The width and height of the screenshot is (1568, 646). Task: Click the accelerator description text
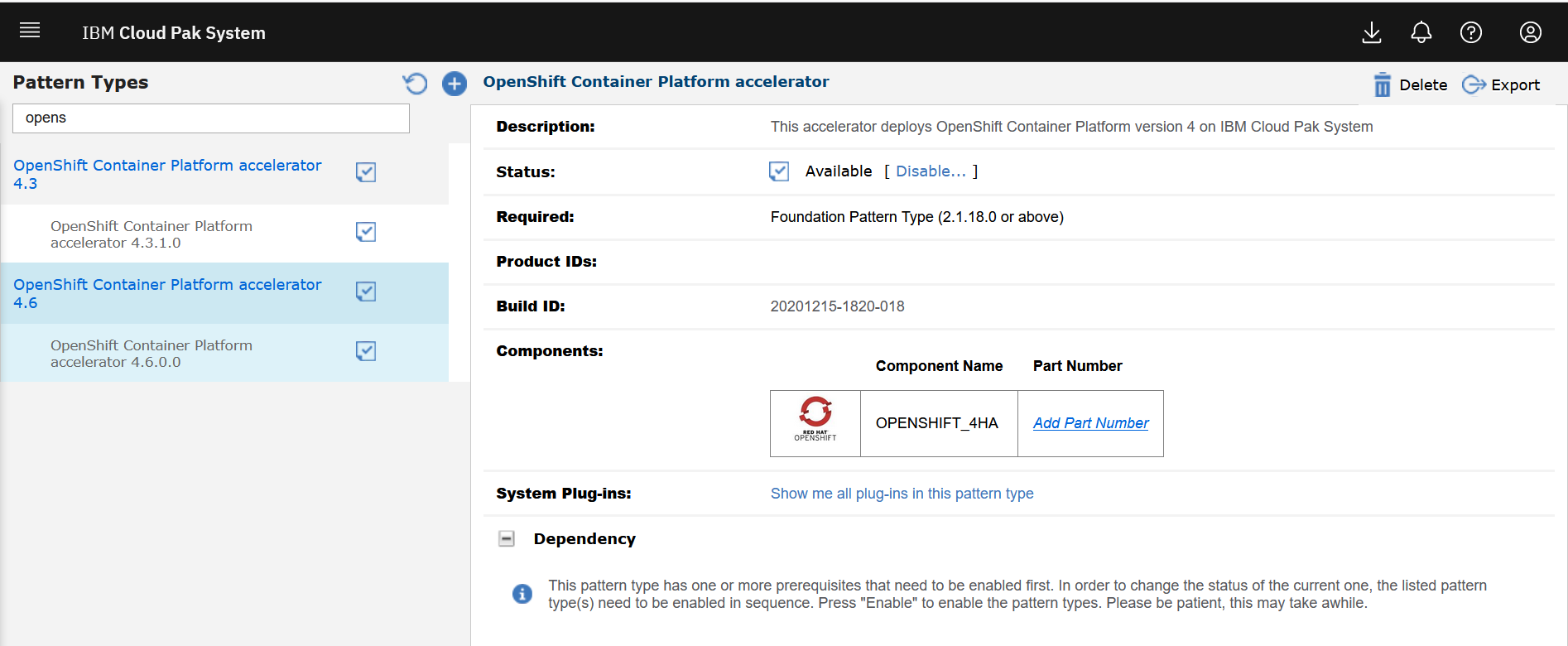point(1071,127)
